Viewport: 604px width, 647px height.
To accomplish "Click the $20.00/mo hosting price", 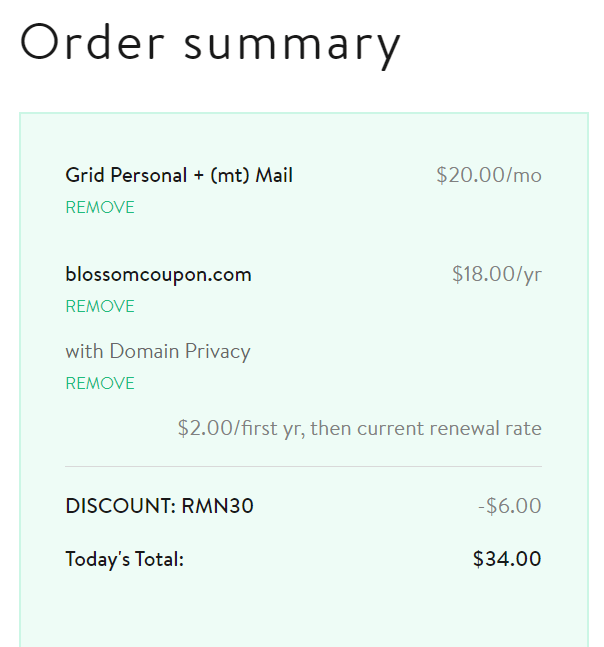I will pyautogui.click(x=489, y=175).
